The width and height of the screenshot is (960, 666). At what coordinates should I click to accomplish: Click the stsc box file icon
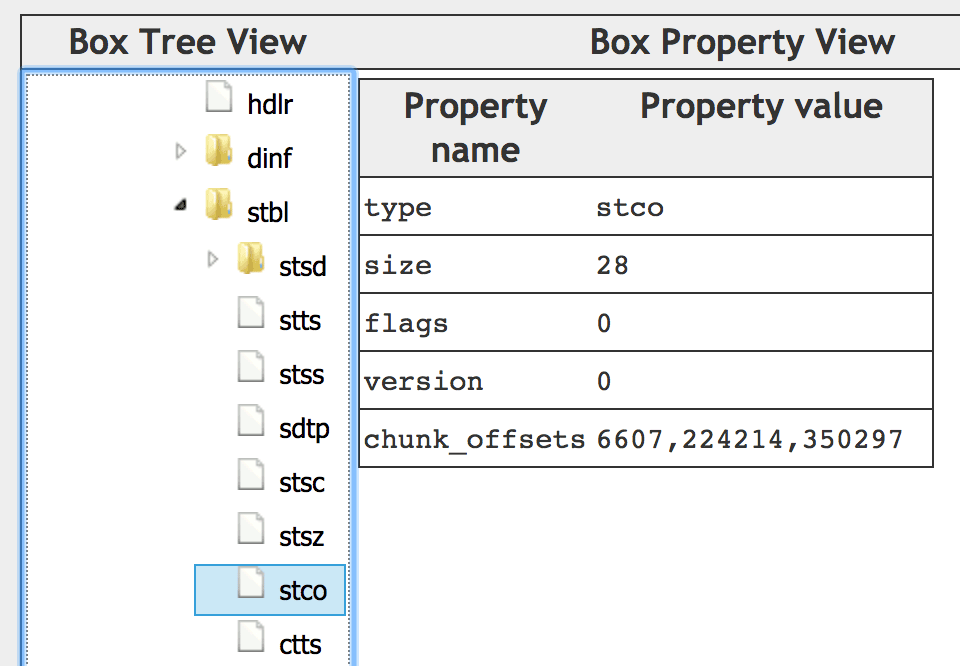click(251, 474)
